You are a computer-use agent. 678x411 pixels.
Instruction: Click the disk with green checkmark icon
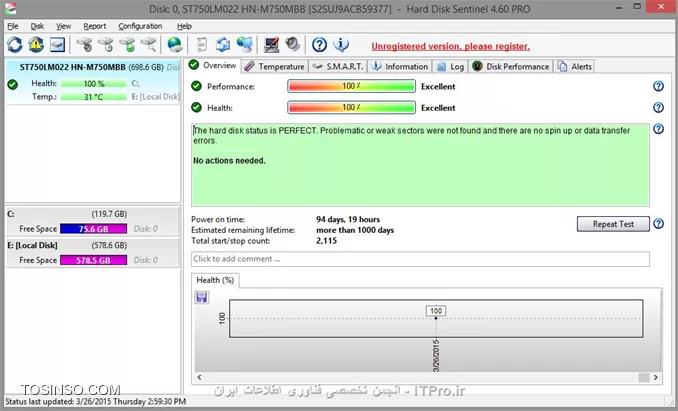128,45
